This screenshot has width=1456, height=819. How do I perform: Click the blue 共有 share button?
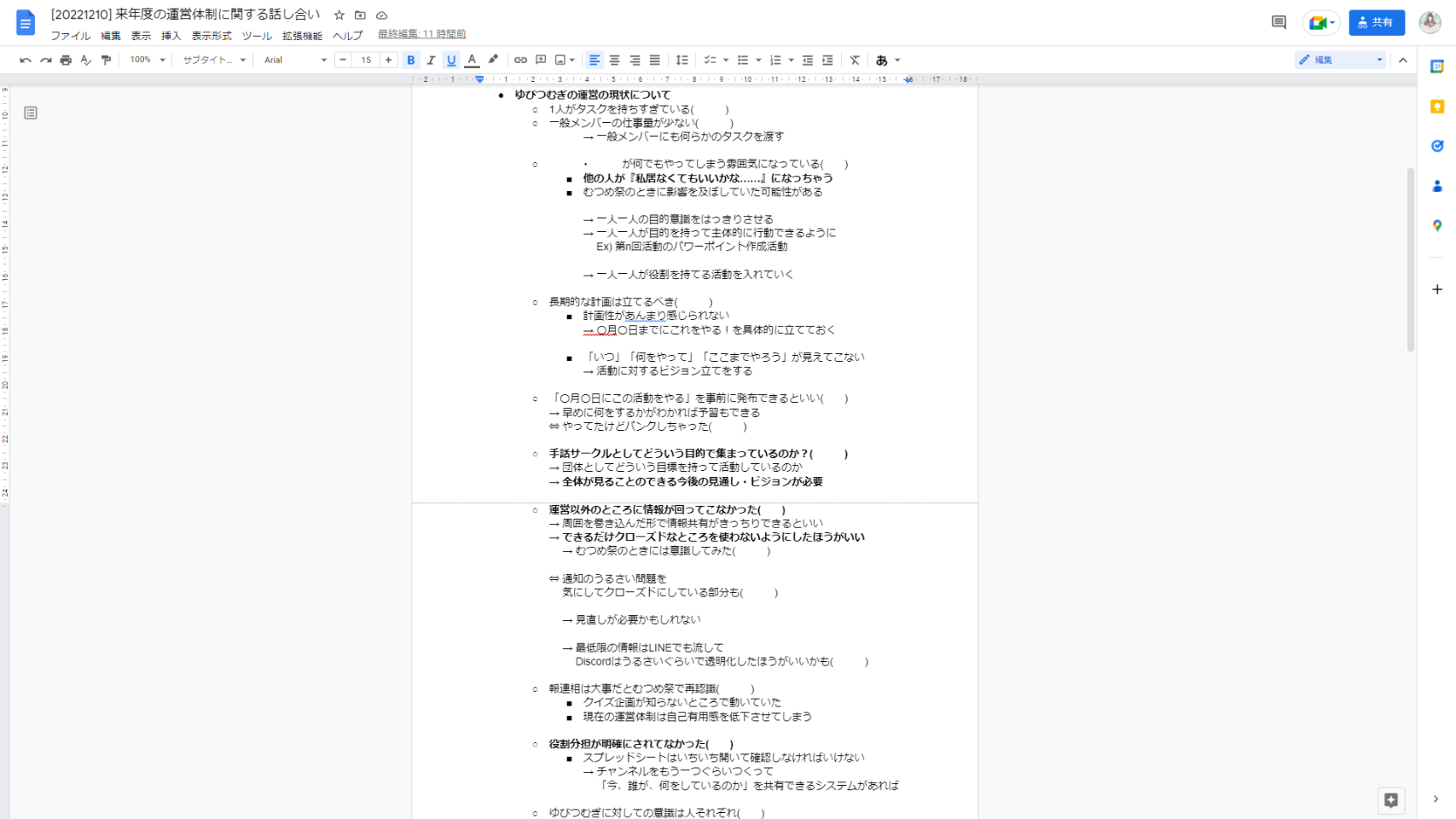[x=1376, y=22]
